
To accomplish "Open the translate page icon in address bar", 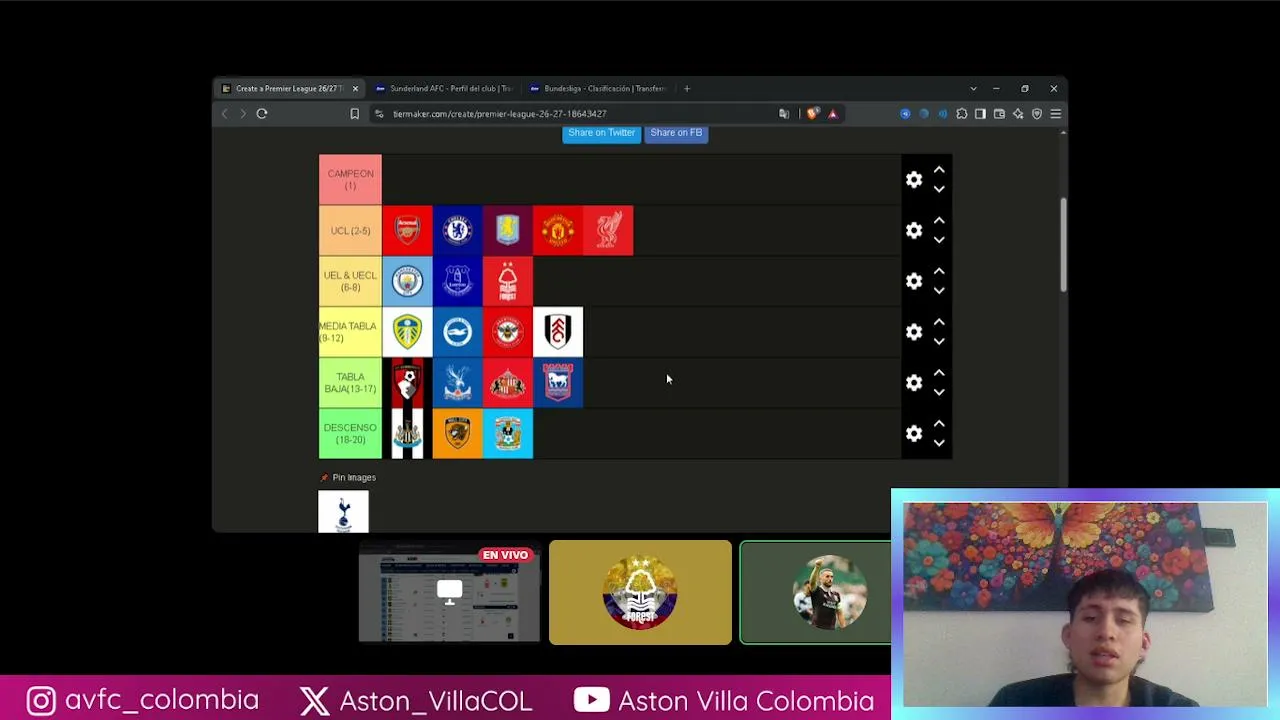I will coord(784,114).
